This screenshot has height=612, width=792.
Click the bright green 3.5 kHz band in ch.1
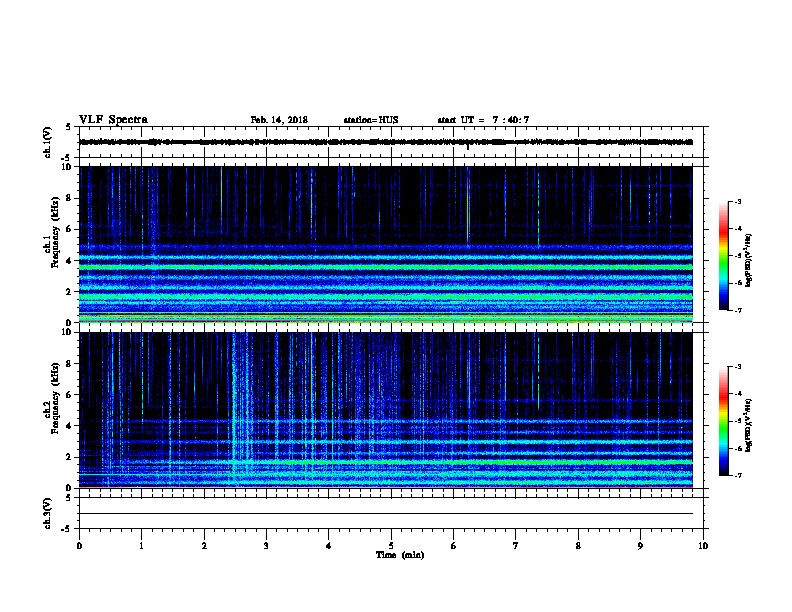(386, 267)
